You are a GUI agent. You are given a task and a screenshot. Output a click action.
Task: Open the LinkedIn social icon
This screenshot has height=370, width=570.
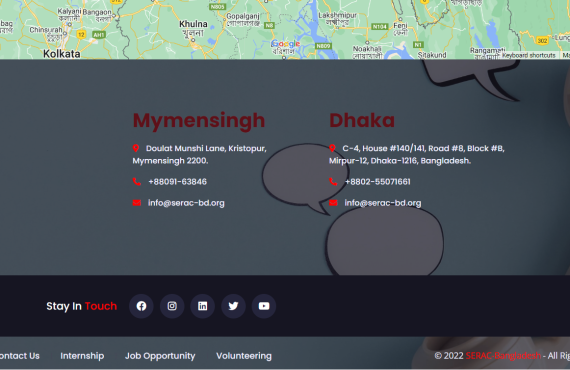click(202, 306)
